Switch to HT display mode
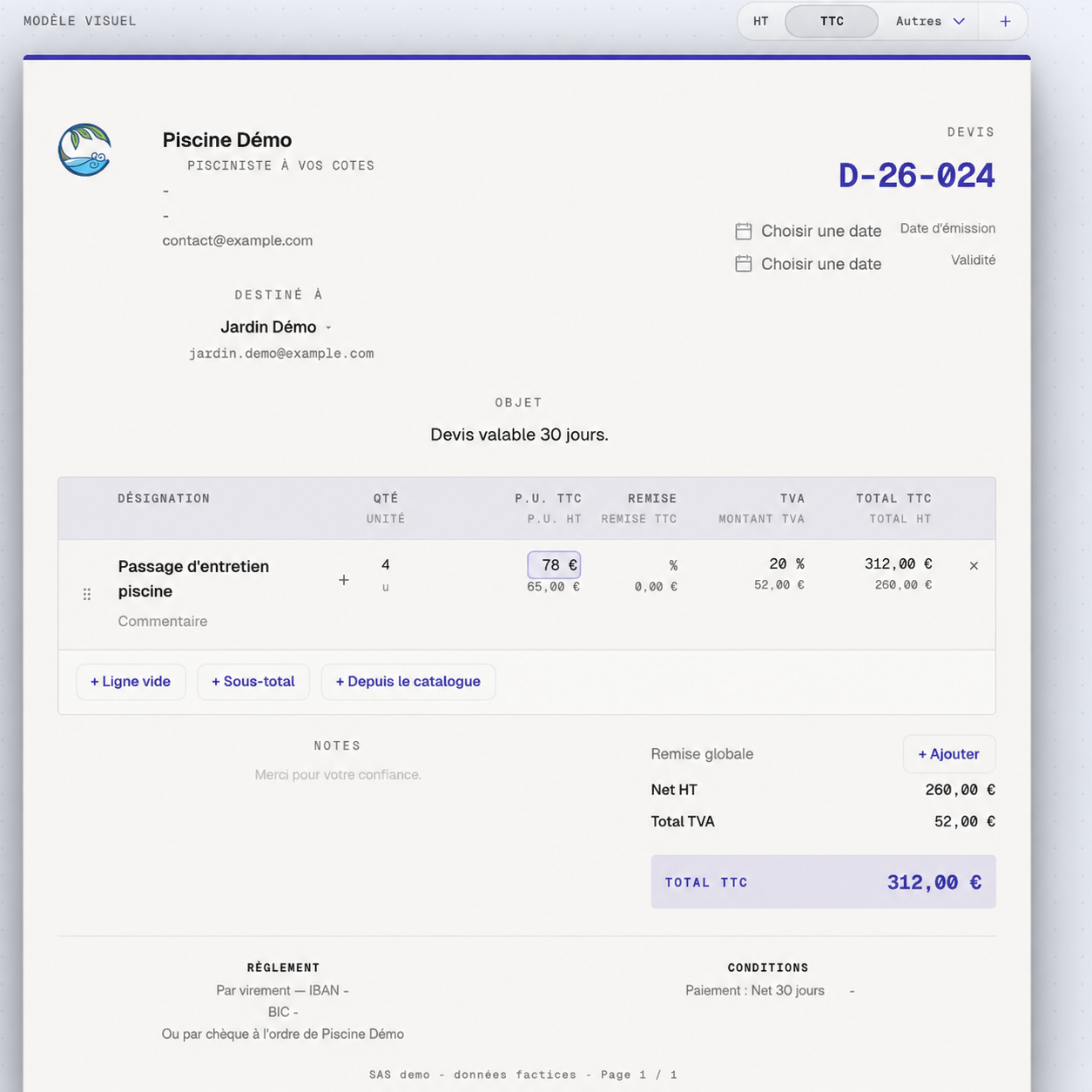The width and height of the screenshot is (1092, 1092). [761, 21]
